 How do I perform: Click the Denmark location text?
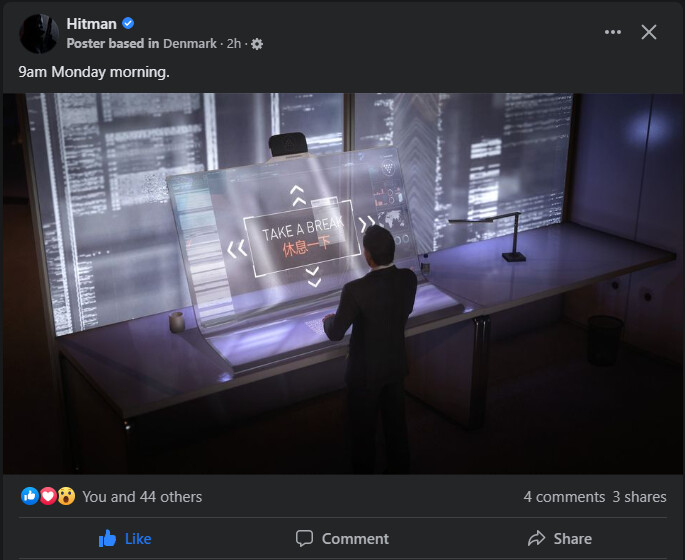190,44
